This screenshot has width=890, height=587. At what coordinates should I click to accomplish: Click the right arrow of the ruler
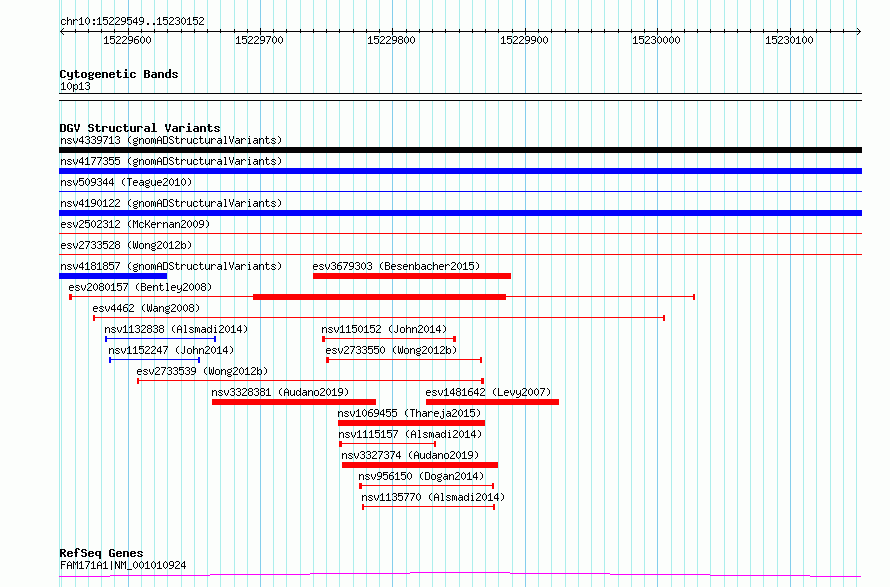point(858,31)
